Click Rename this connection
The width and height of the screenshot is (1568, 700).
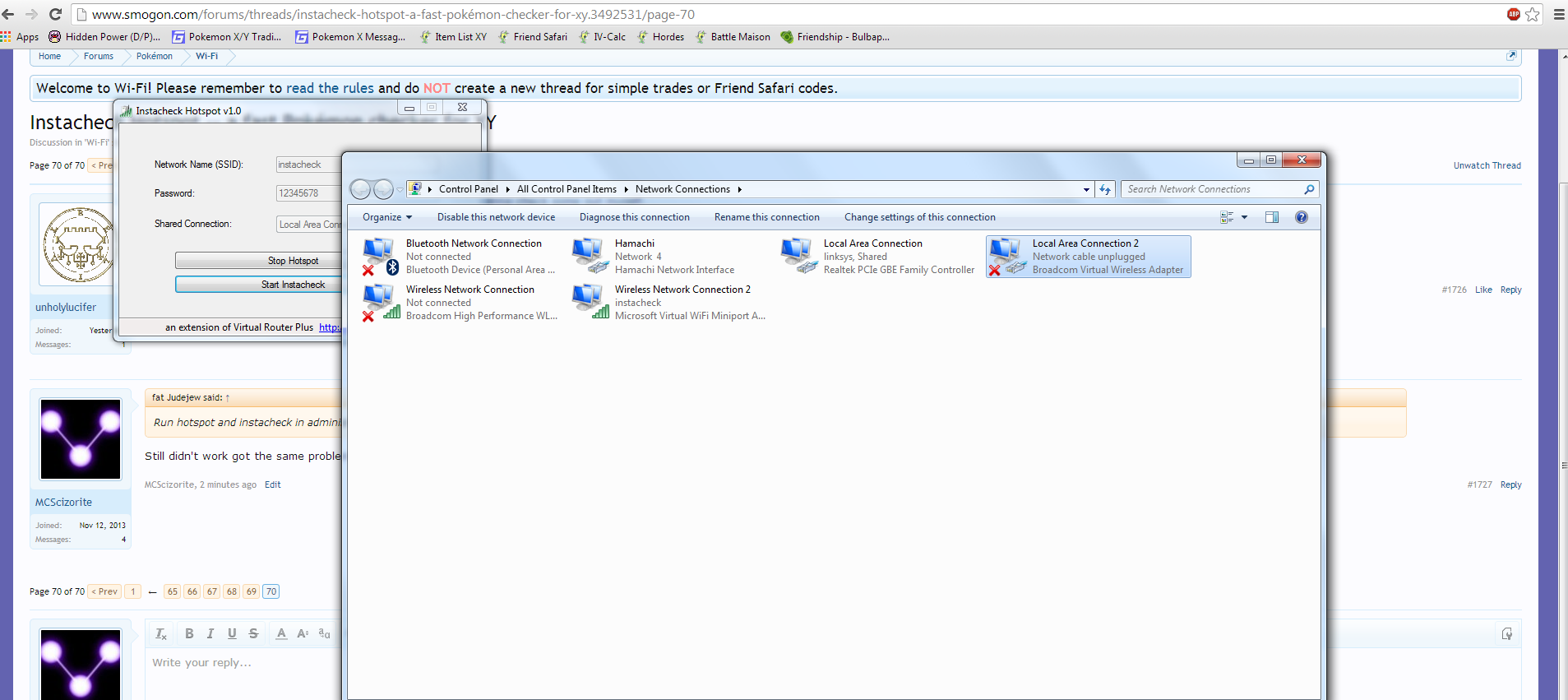click(766, 217)
